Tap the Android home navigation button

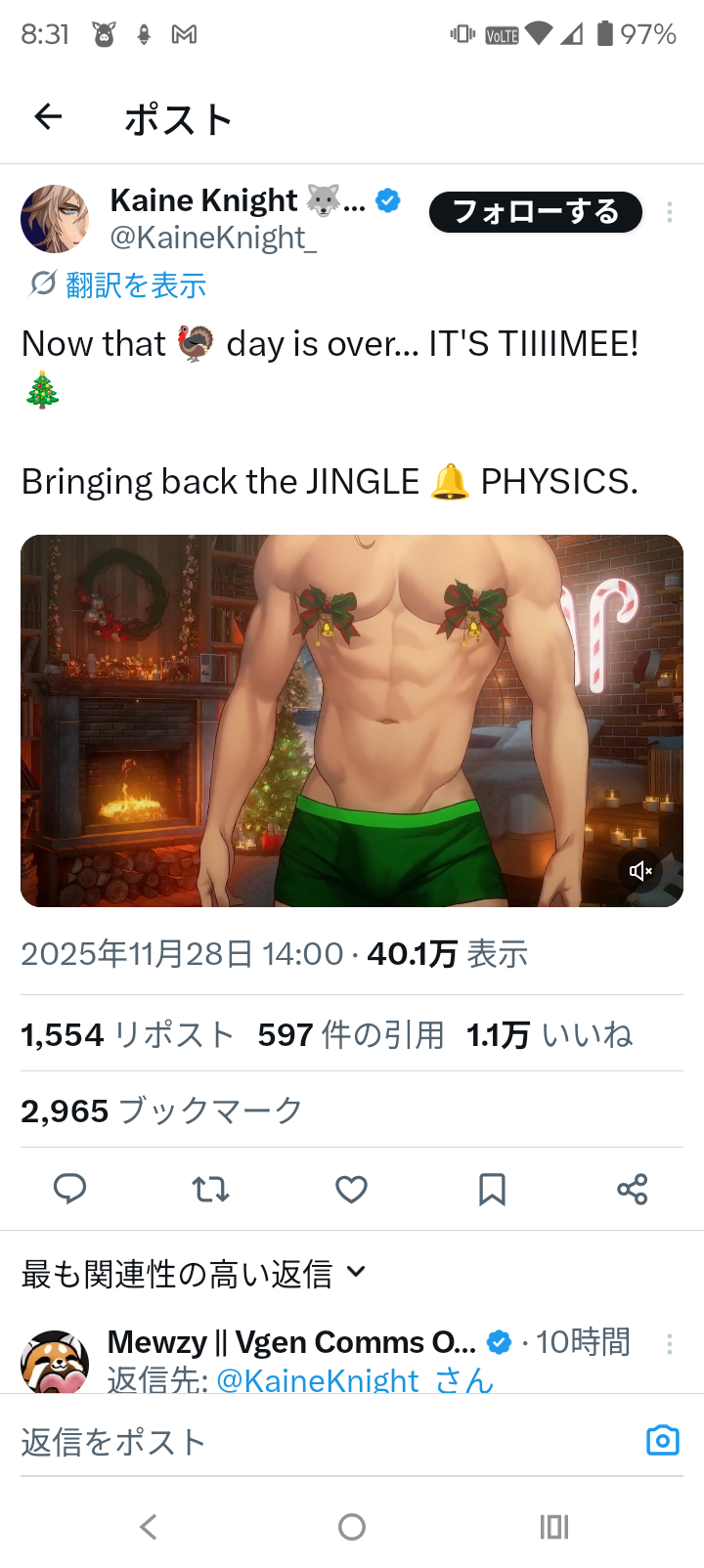[352, 1527]
